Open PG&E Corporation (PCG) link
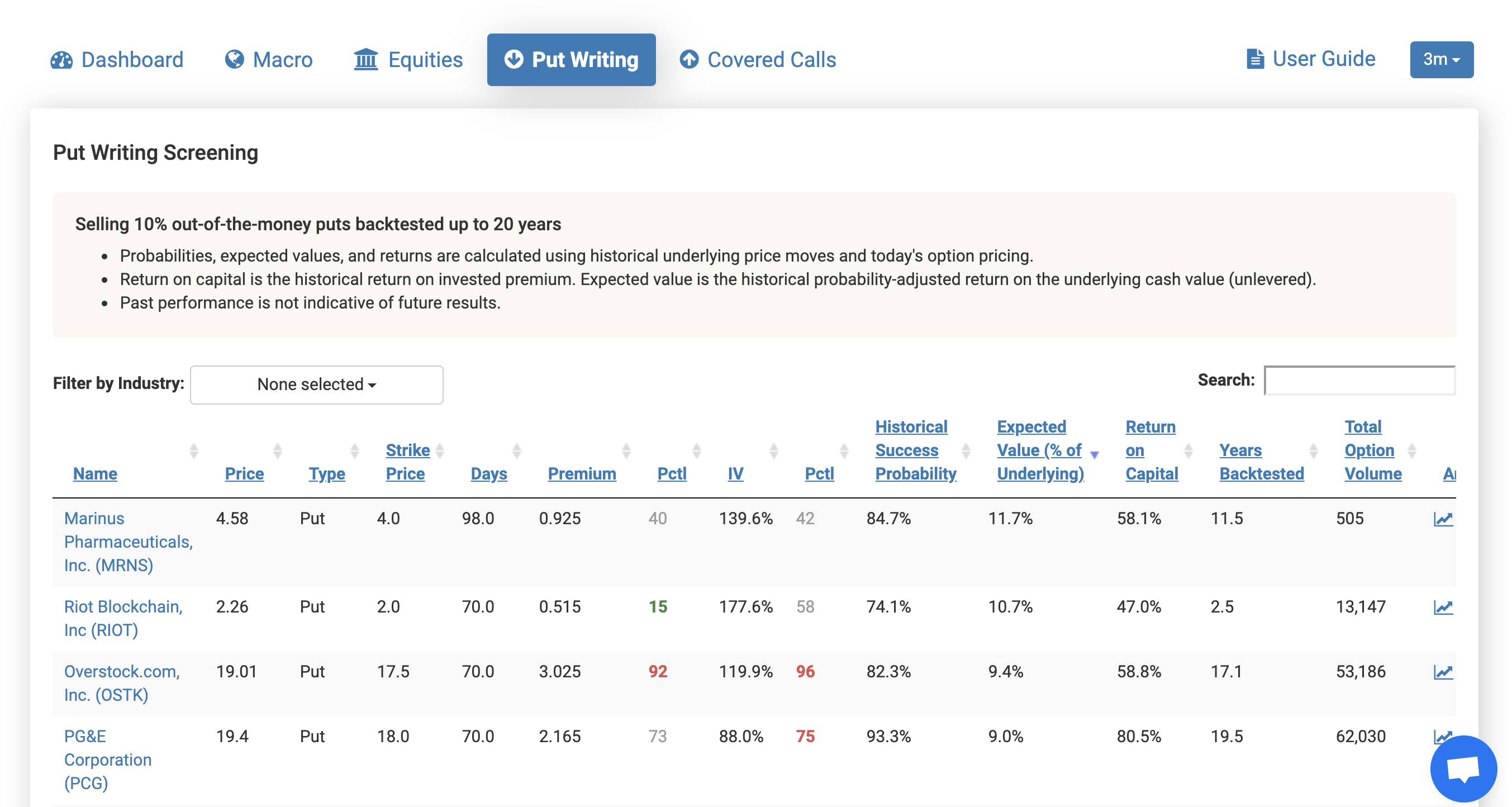This screenshot has width=1512, height=807. 108,759
